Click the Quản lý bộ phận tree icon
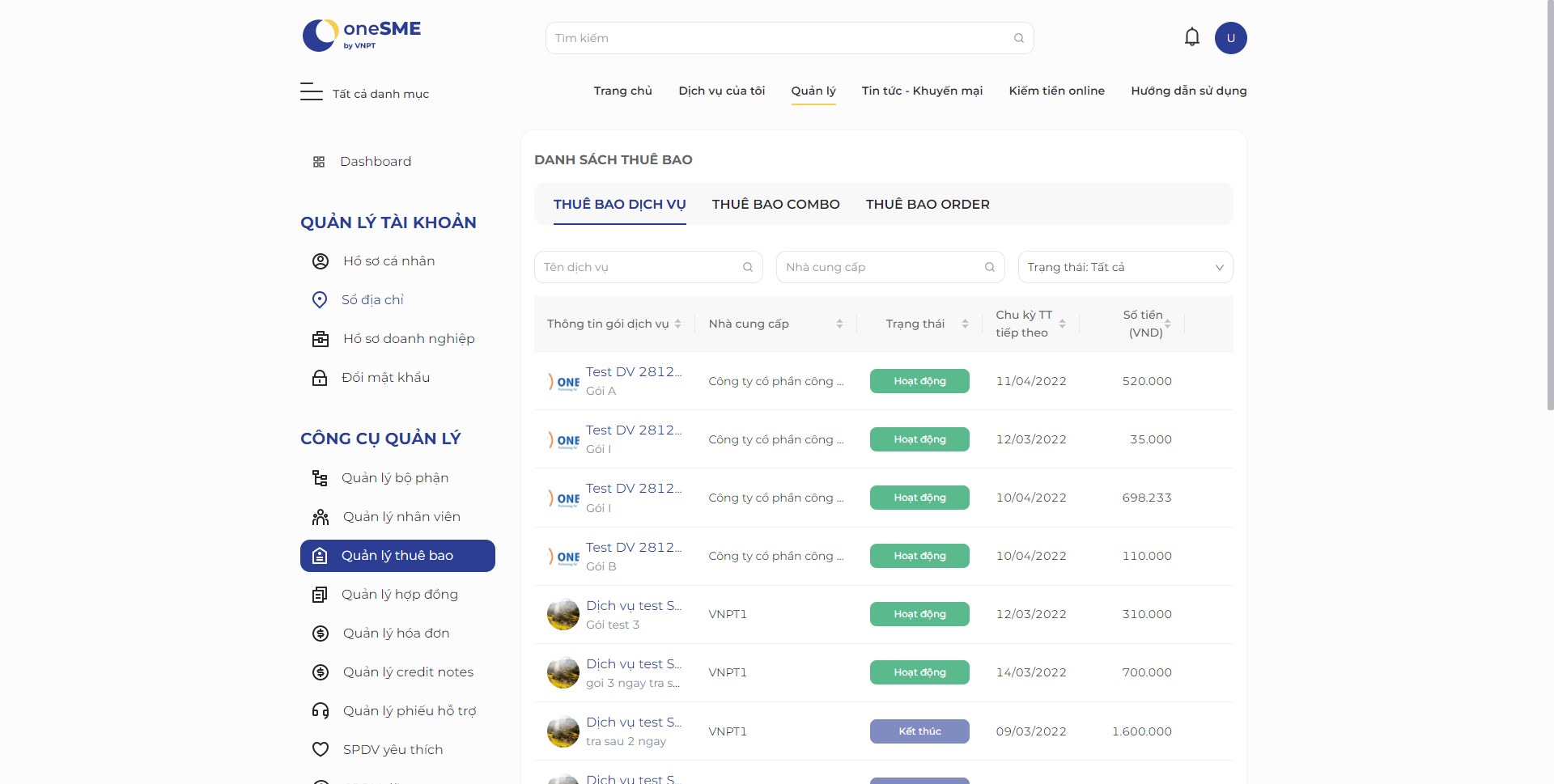1554x784 pixels. pyautogui.click(x=320, y=478)
